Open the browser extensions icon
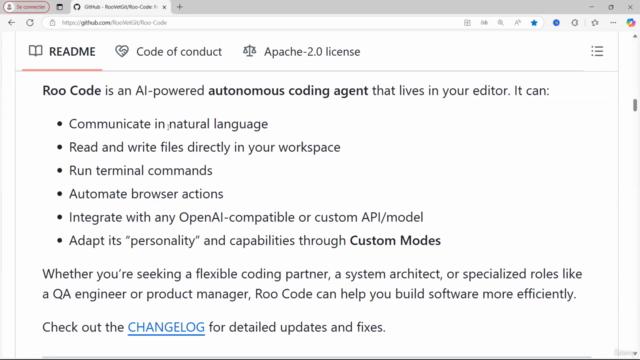640x360 pixels. click(575, 23)
